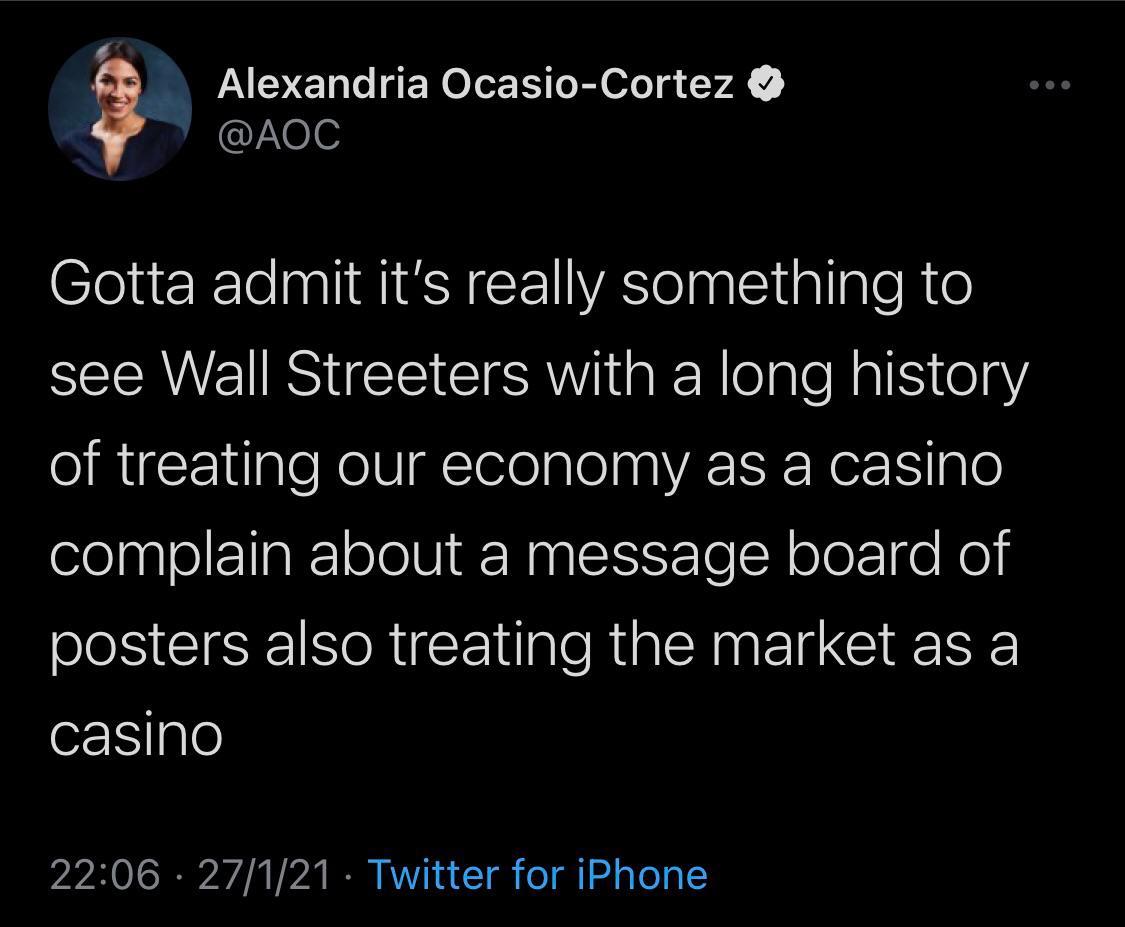The image size is (1125, 927).
Task: Click the display name Alexandria Ocasio-Cortez
Action: coord(476,86)
